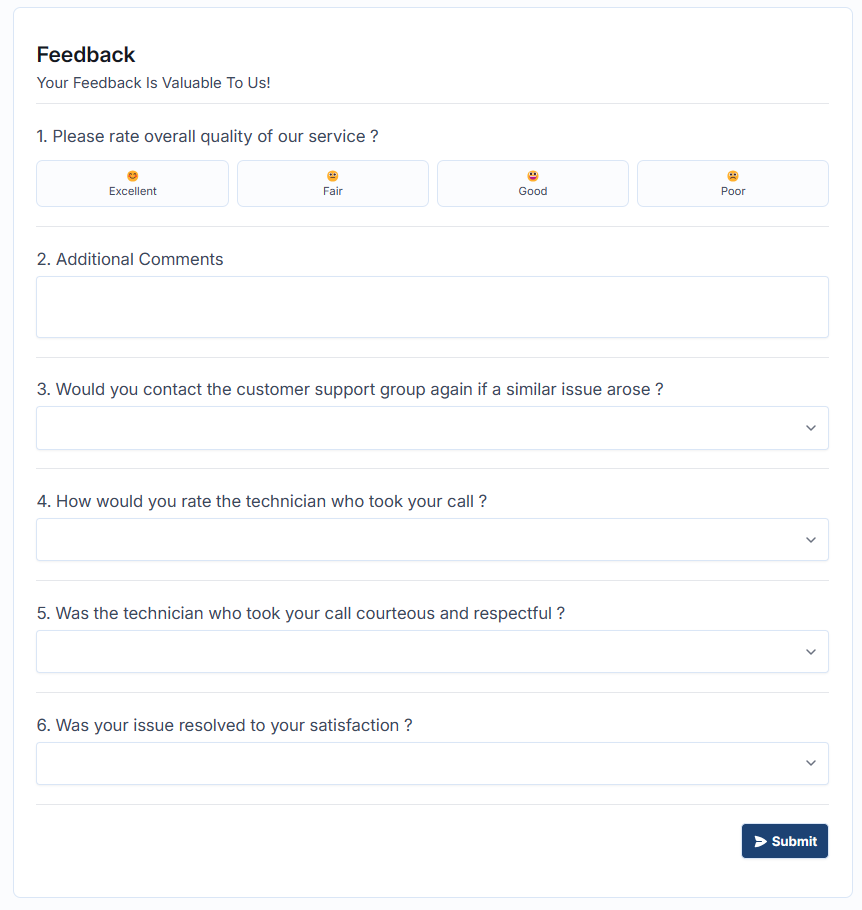
Task: Select the Excellent rating option
Action: (133, 184)
